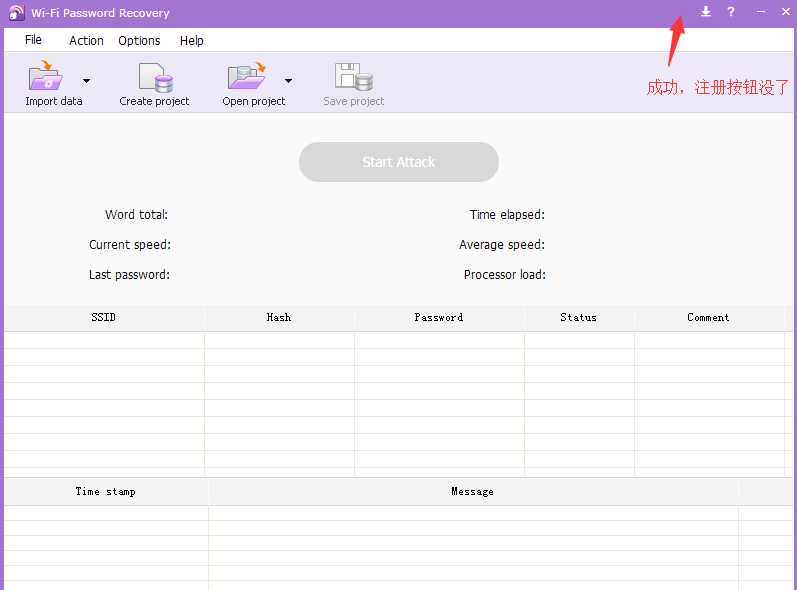797x590 pixels.
Task: Click the Create project label
Action: click(155, 101)
